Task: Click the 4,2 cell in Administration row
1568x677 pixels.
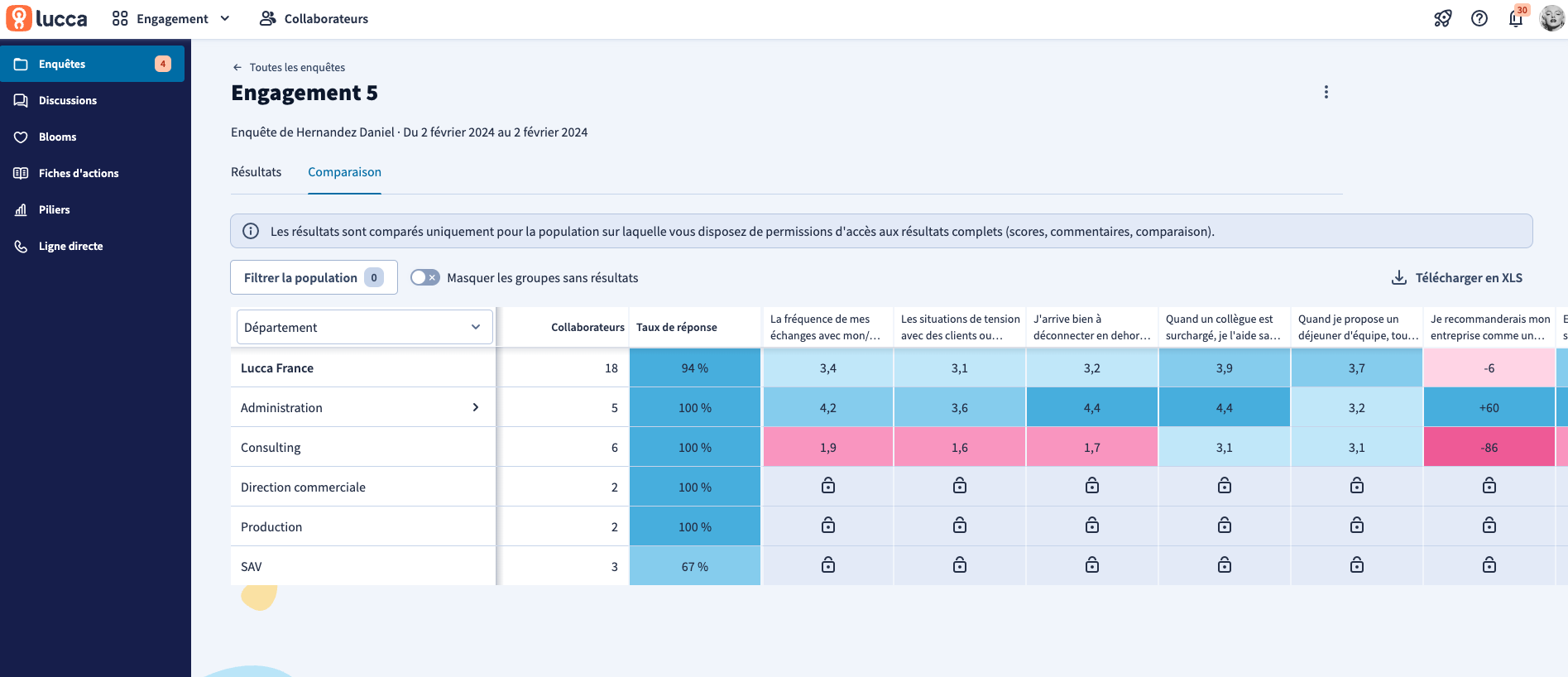Action: click(827, 407)
